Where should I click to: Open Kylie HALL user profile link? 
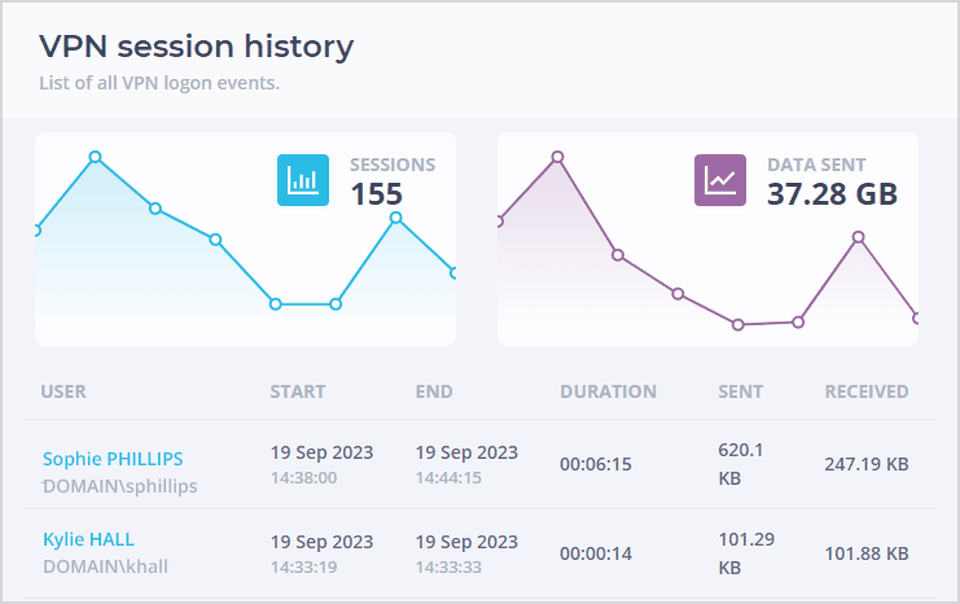coord(88,539)
